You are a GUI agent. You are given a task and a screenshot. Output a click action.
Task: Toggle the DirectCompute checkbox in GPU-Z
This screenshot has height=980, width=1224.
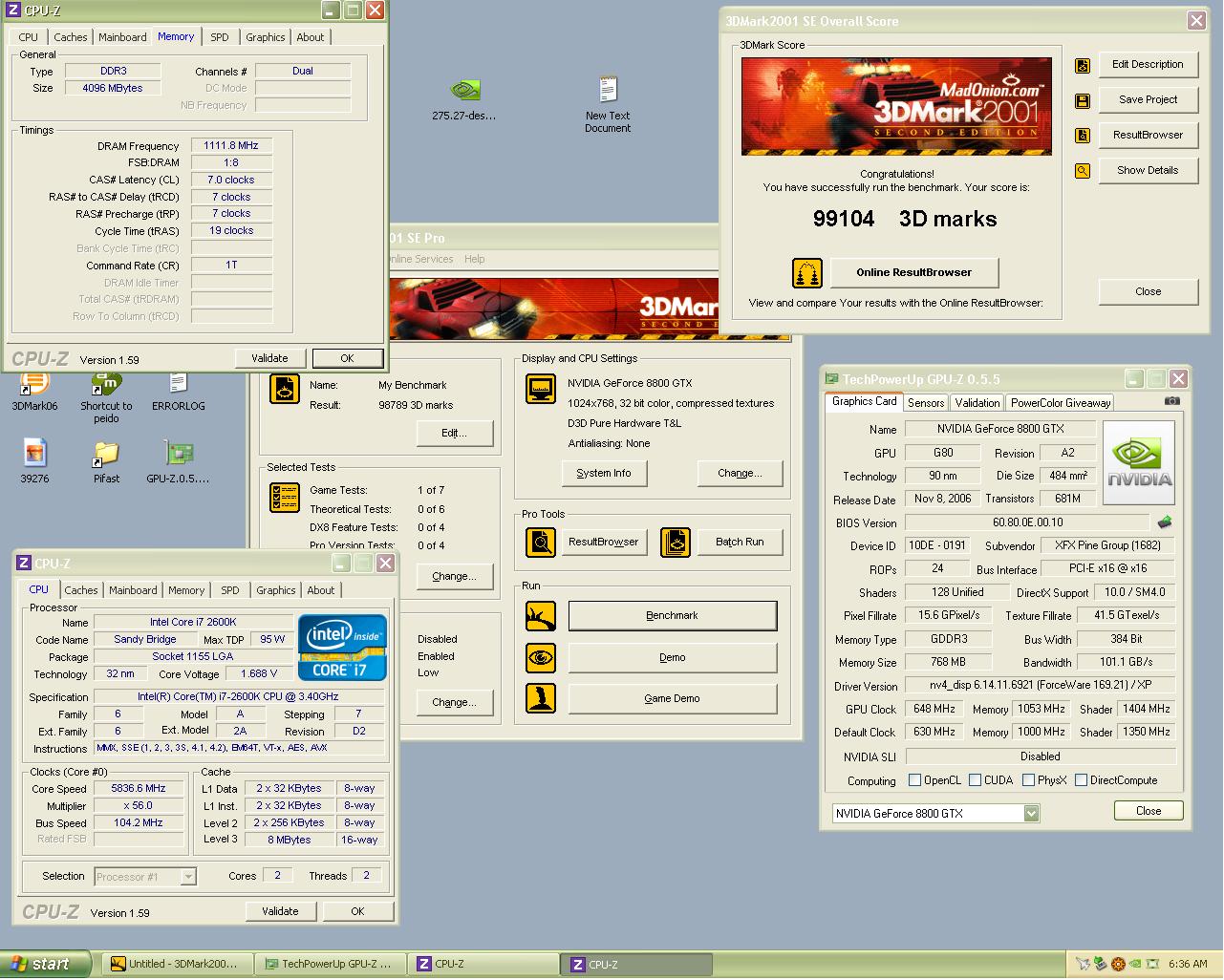tap(1081, 780)
